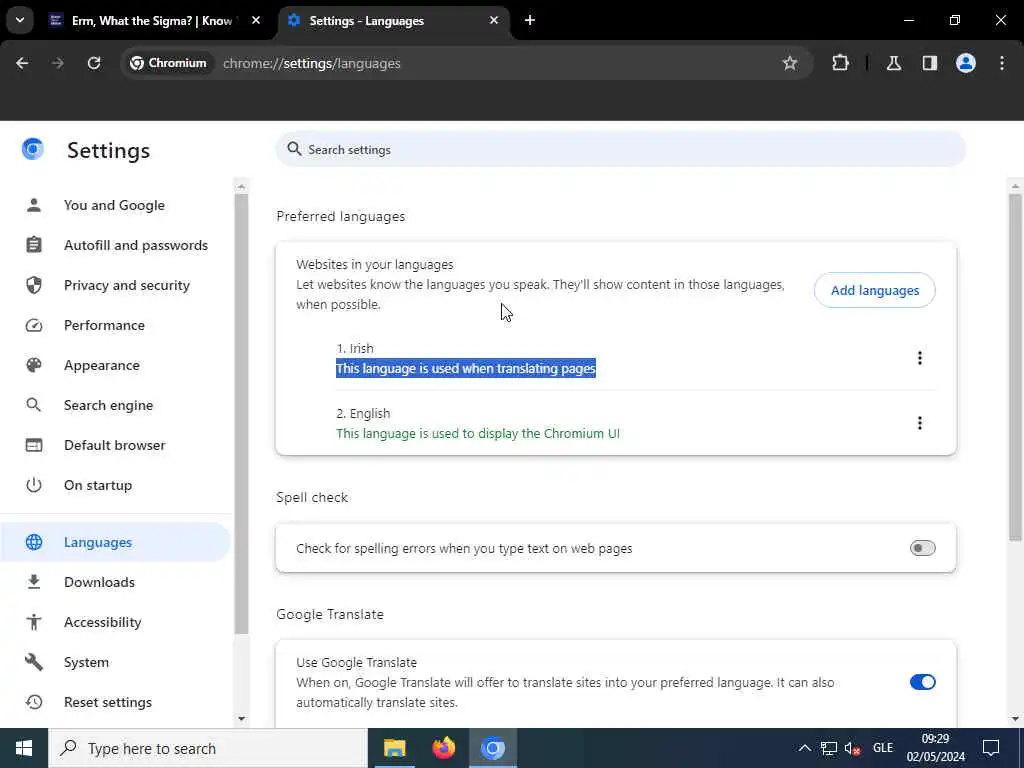Click the '2. English' language entry
The width and height of the screenshot is (1024, 768).
(363, 413)
